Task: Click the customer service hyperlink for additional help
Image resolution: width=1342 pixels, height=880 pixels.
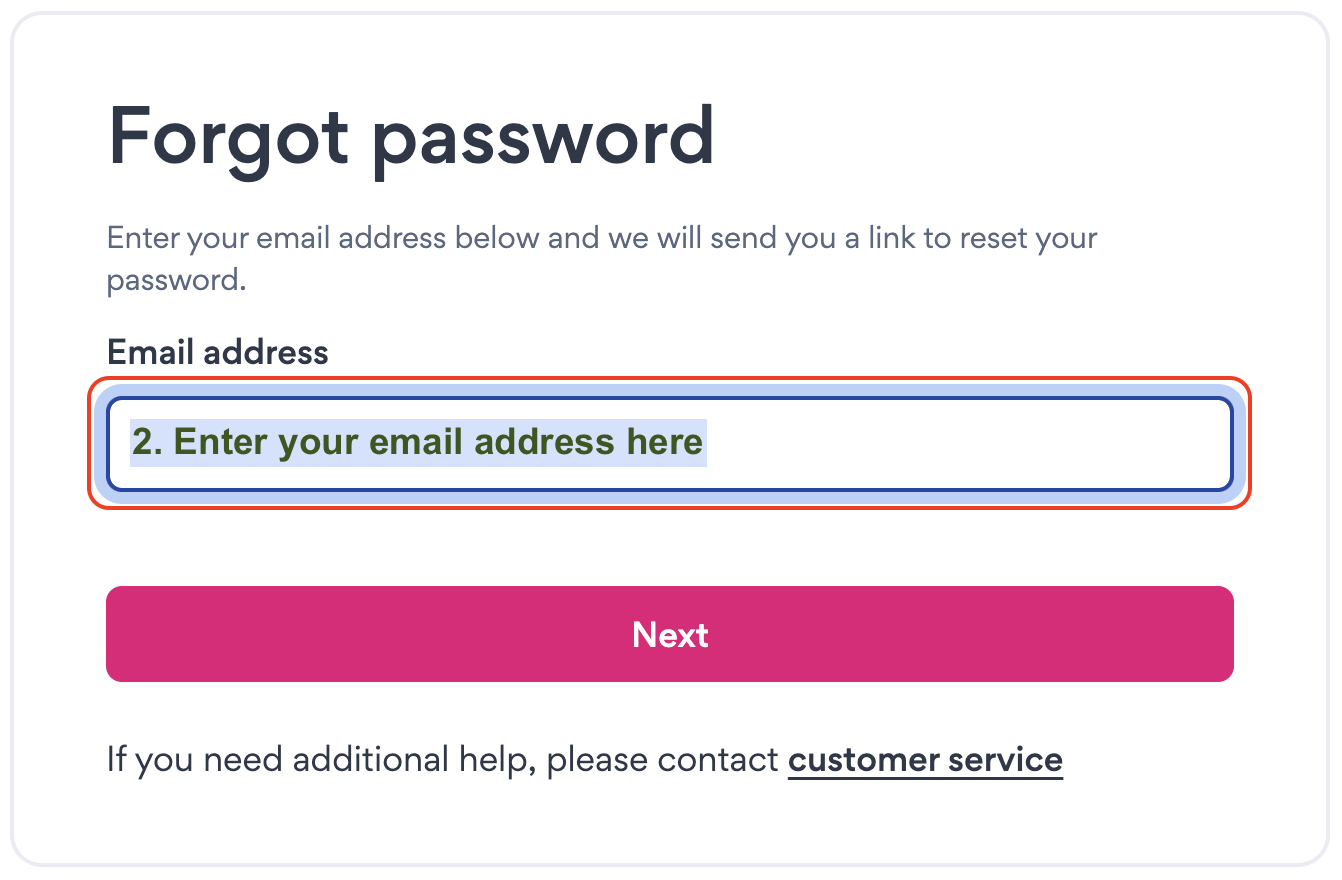Action: pos(925,759)
